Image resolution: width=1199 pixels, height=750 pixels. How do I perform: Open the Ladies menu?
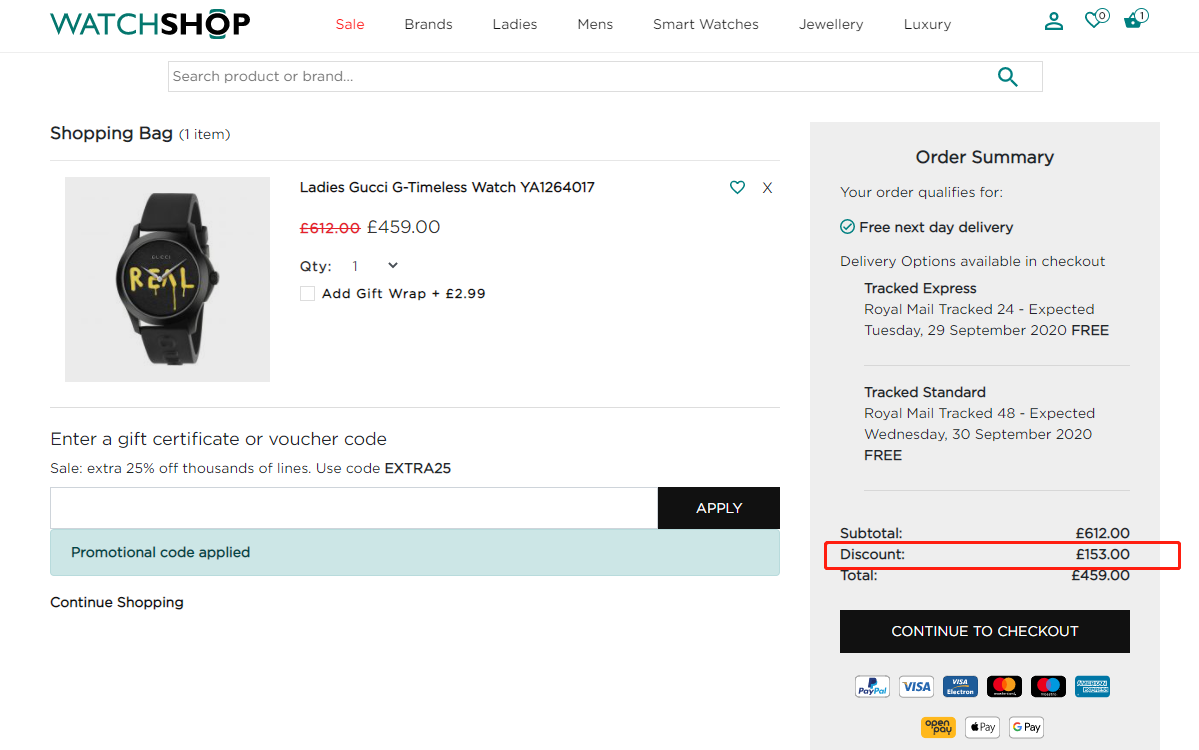click(515, 24)
